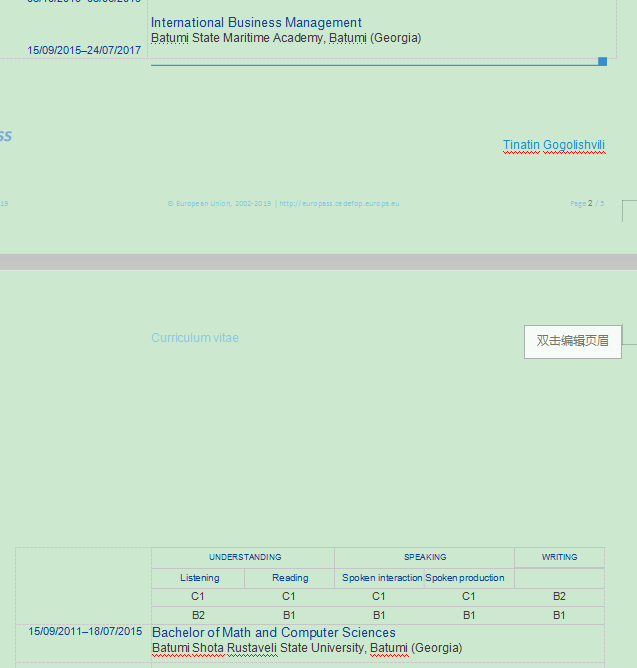Click the Bachelor of Math and Computer Sciences heading

click(273, 633)
